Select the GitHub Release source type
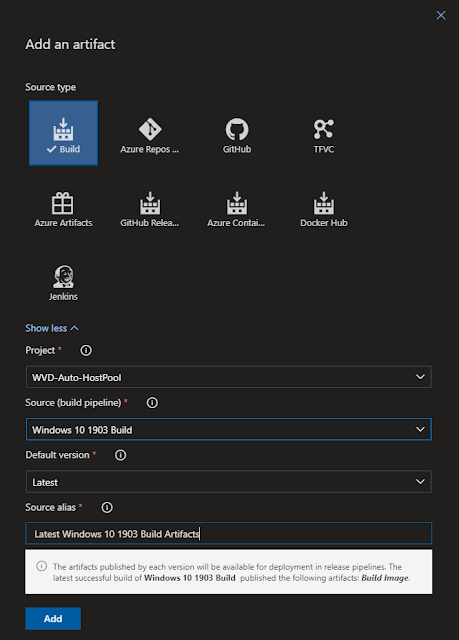The height and width of the screenshot is (640, 459). (150, 209)
